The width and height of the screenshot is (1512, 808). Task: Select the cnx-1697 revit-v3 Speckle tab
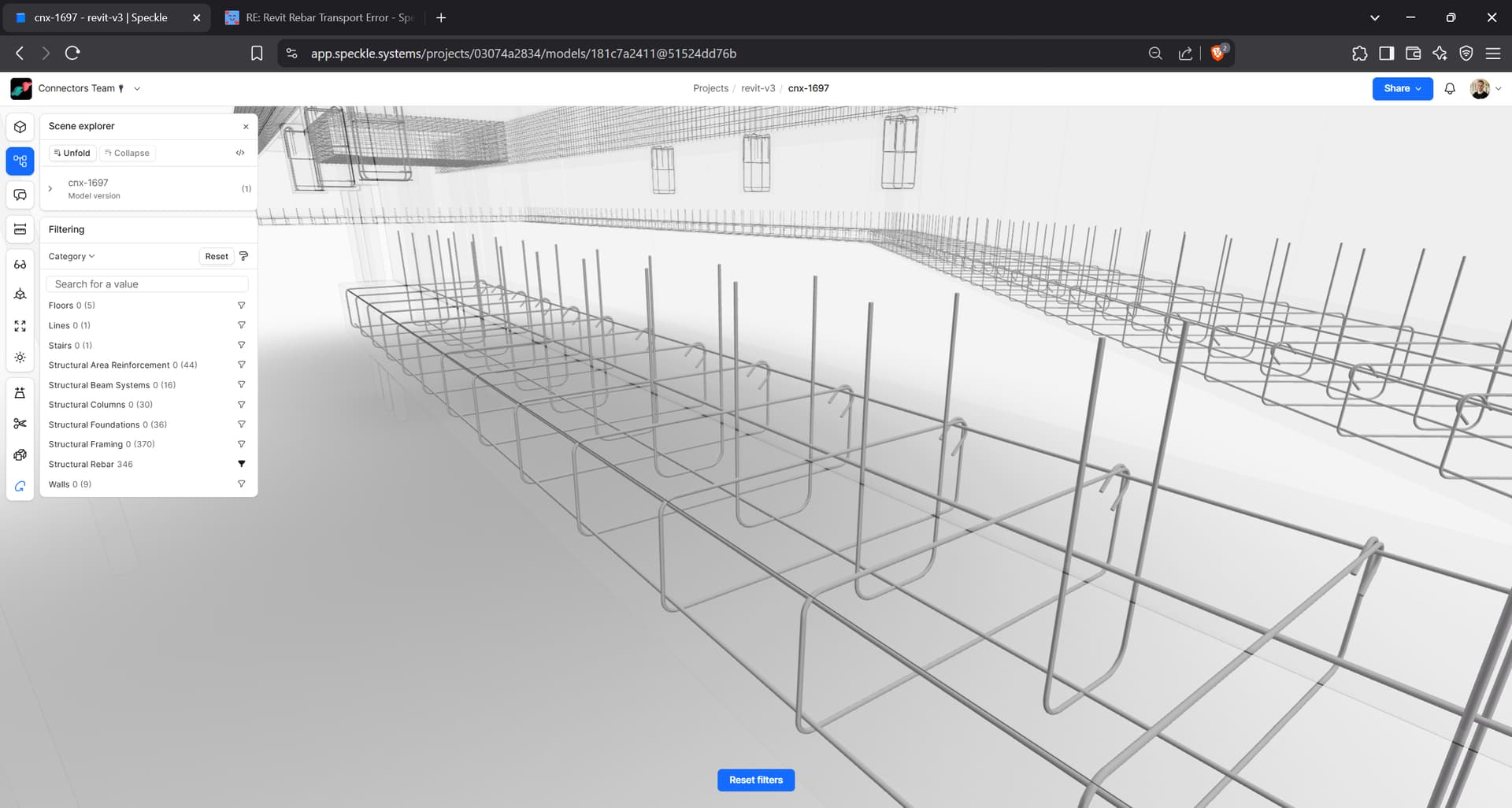(x=100, y=17)
